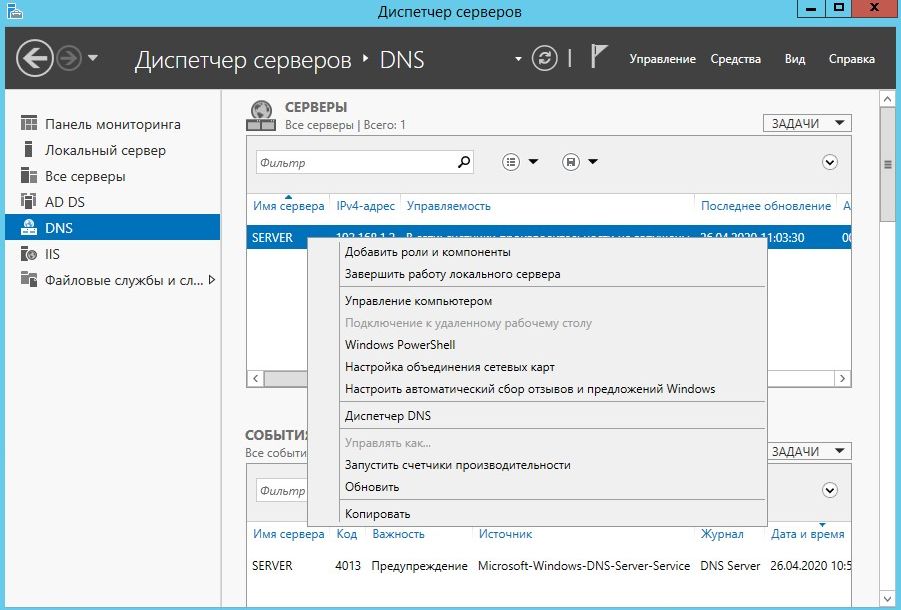Open the Средства menu
This screenshot has height=610, width=901.
pyautogui.click(x=736, y=59)
